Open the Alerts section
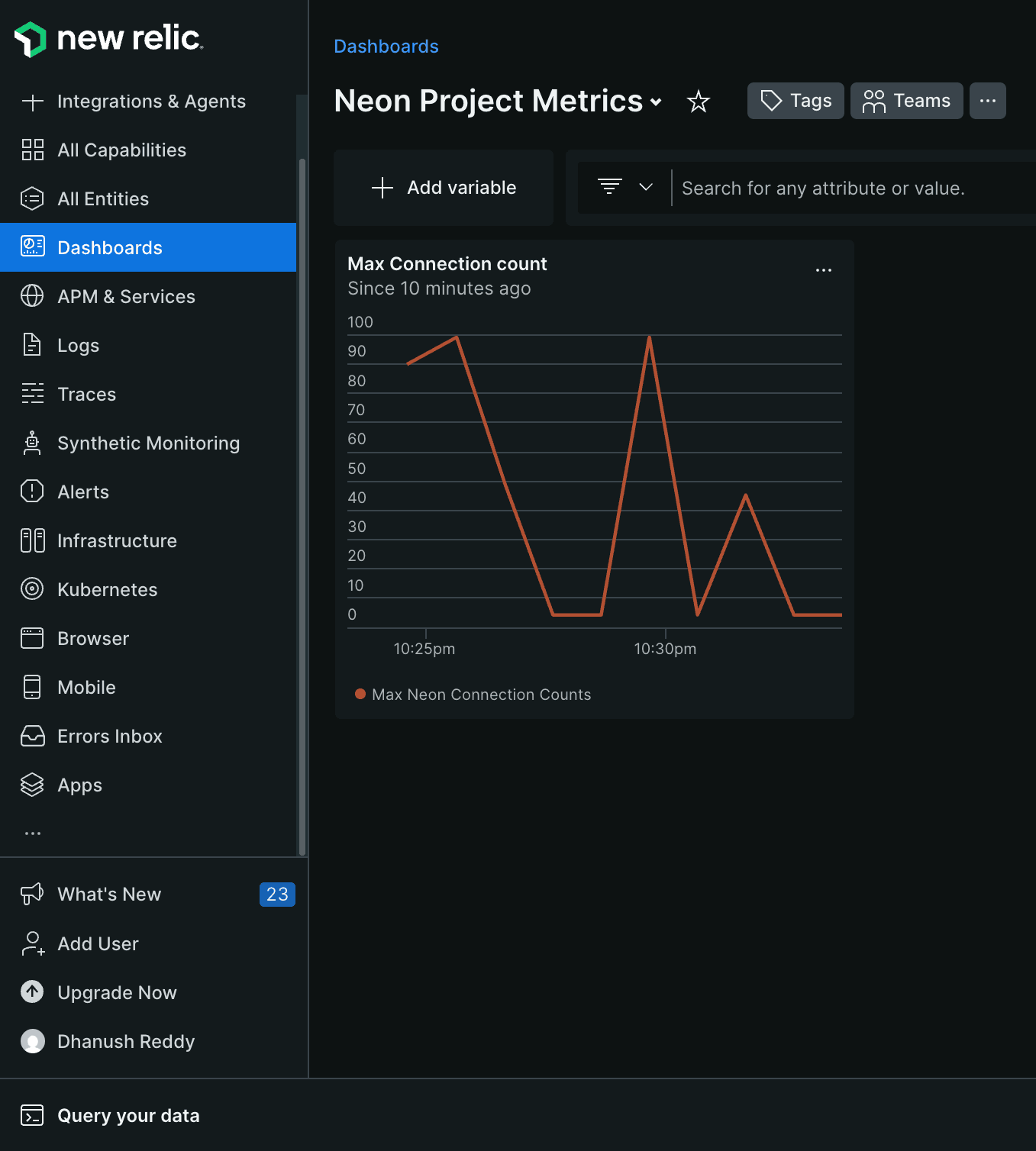1036x1151 pixels. (82, 492)
